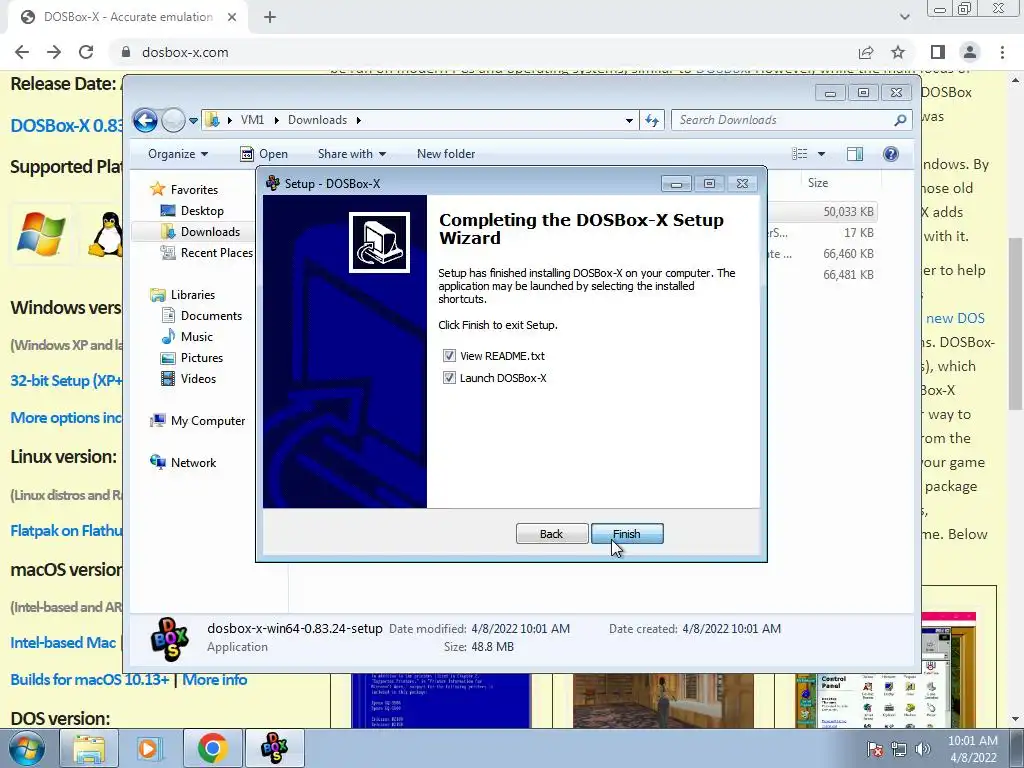1024x768 pixels.
Task: Click the volume speaker tray icon
Action: coord(922,750)
